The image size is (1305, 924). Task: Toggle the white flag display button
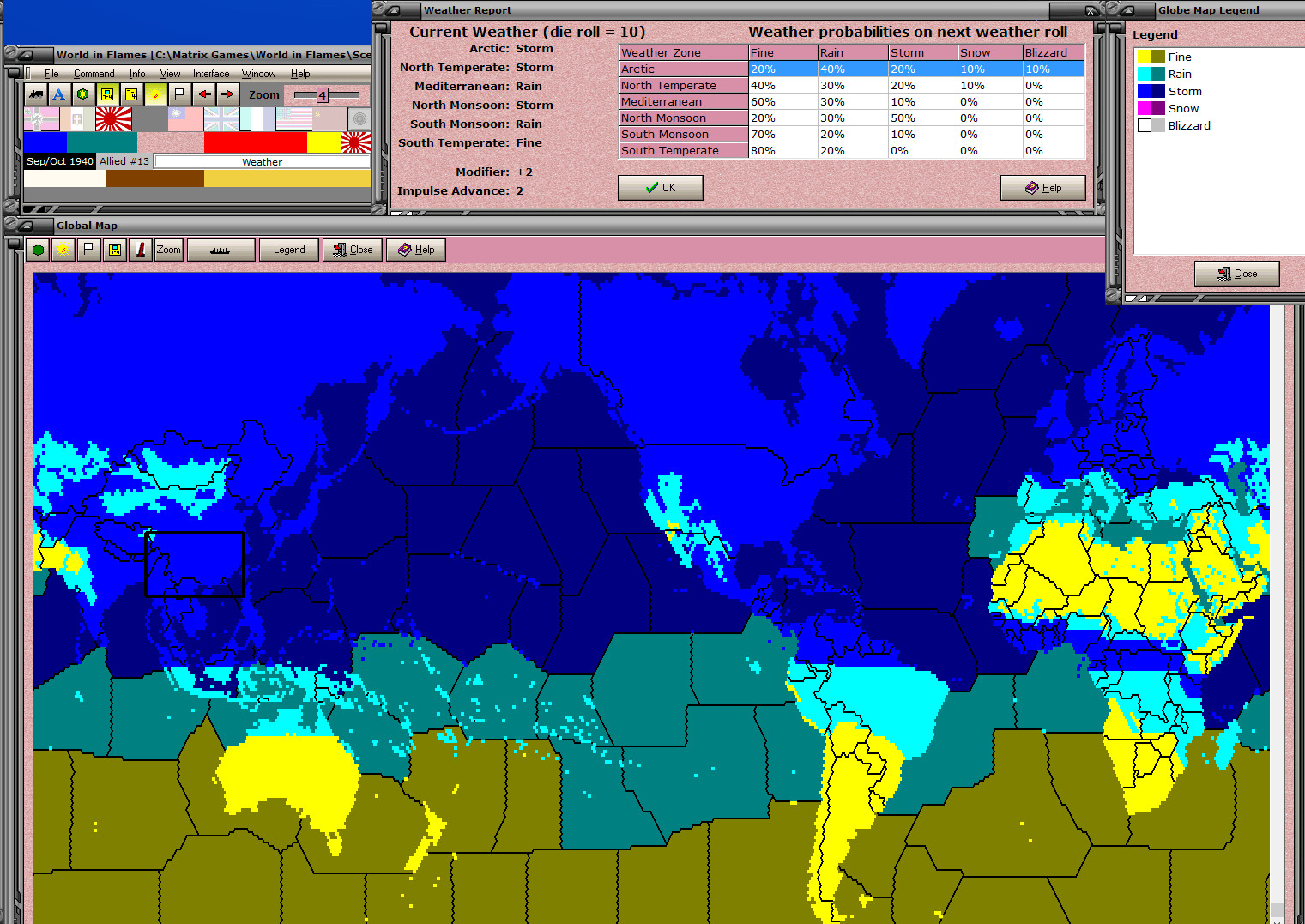coord(178,94)
